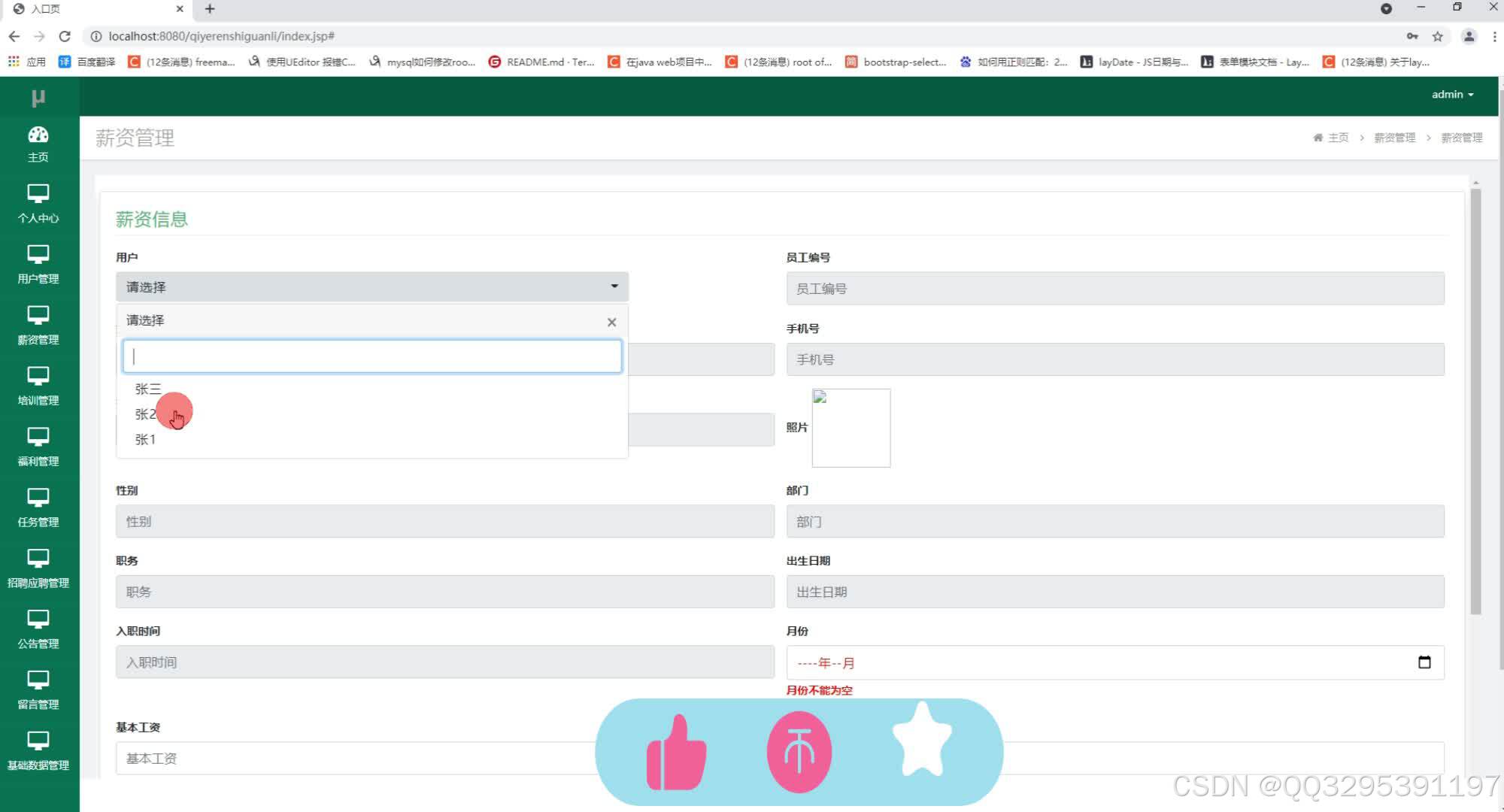Open 任务管理 in the sidebar
The width and height of the screenshot is (1504, 812).
pyautogui.click(x=38, y=508)
